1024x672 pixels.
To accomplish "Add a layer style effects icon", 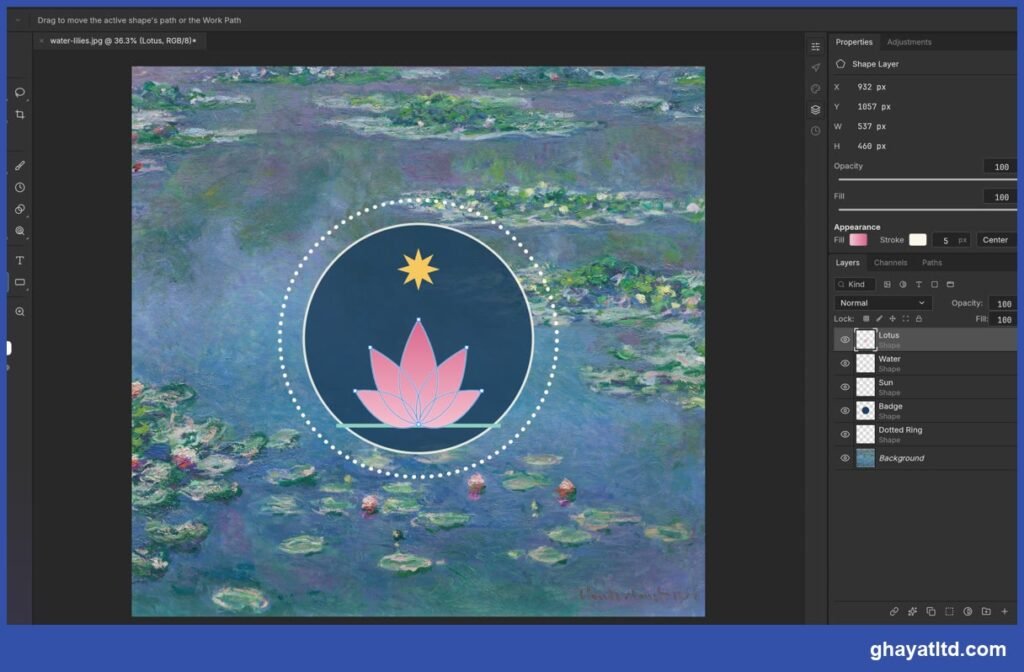I will (912, 611).
